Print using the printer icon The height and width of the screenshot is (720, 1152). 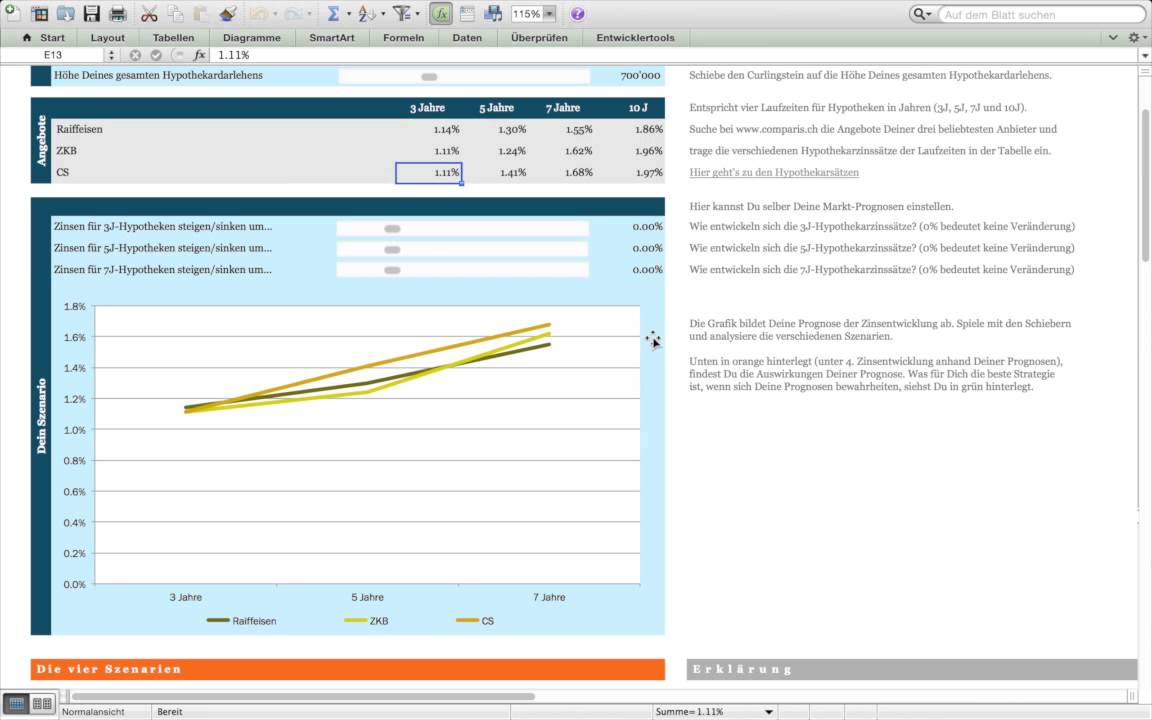click(118, 13)
